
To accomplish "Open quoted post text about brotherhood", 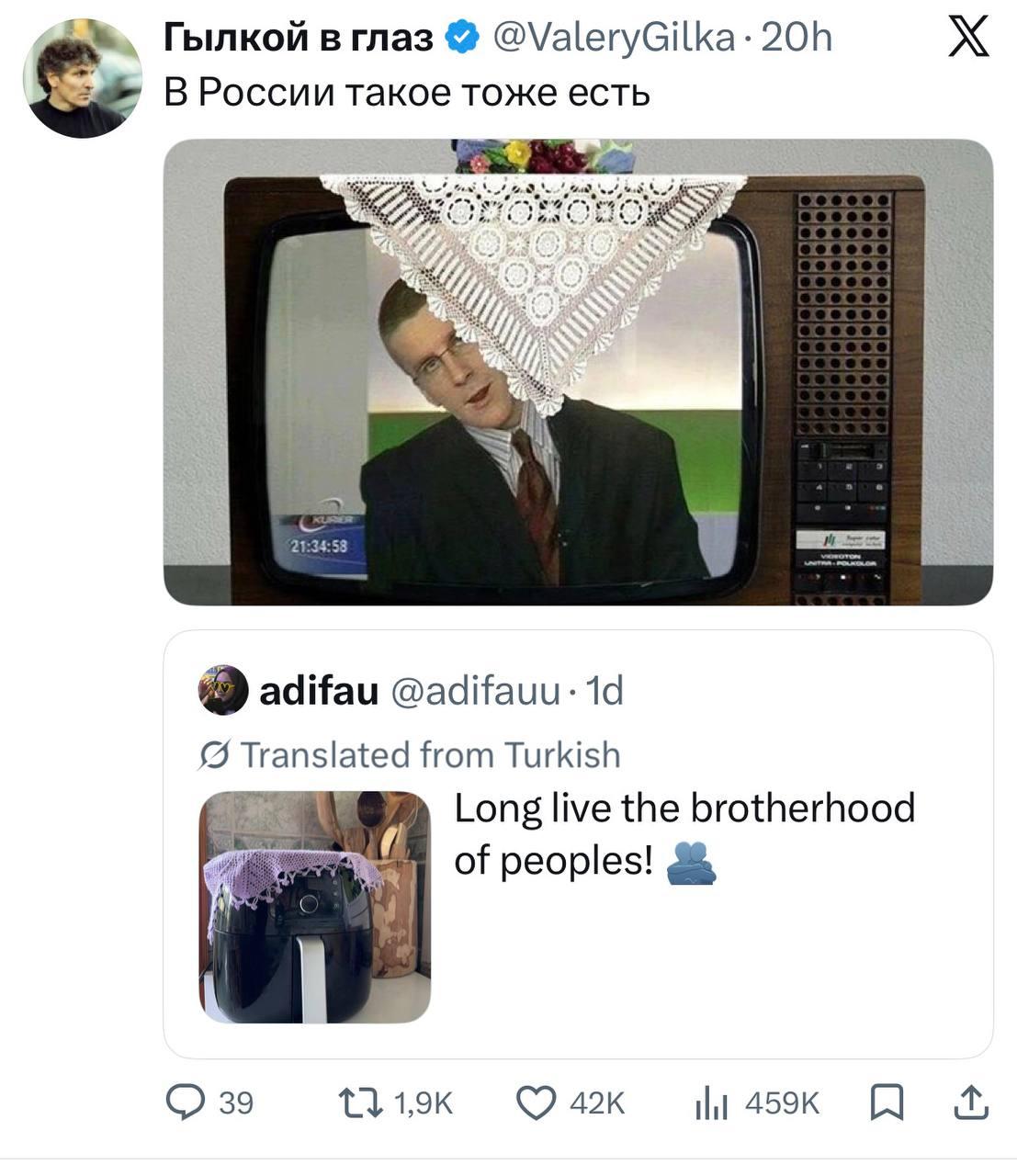I will coord(684,833).
